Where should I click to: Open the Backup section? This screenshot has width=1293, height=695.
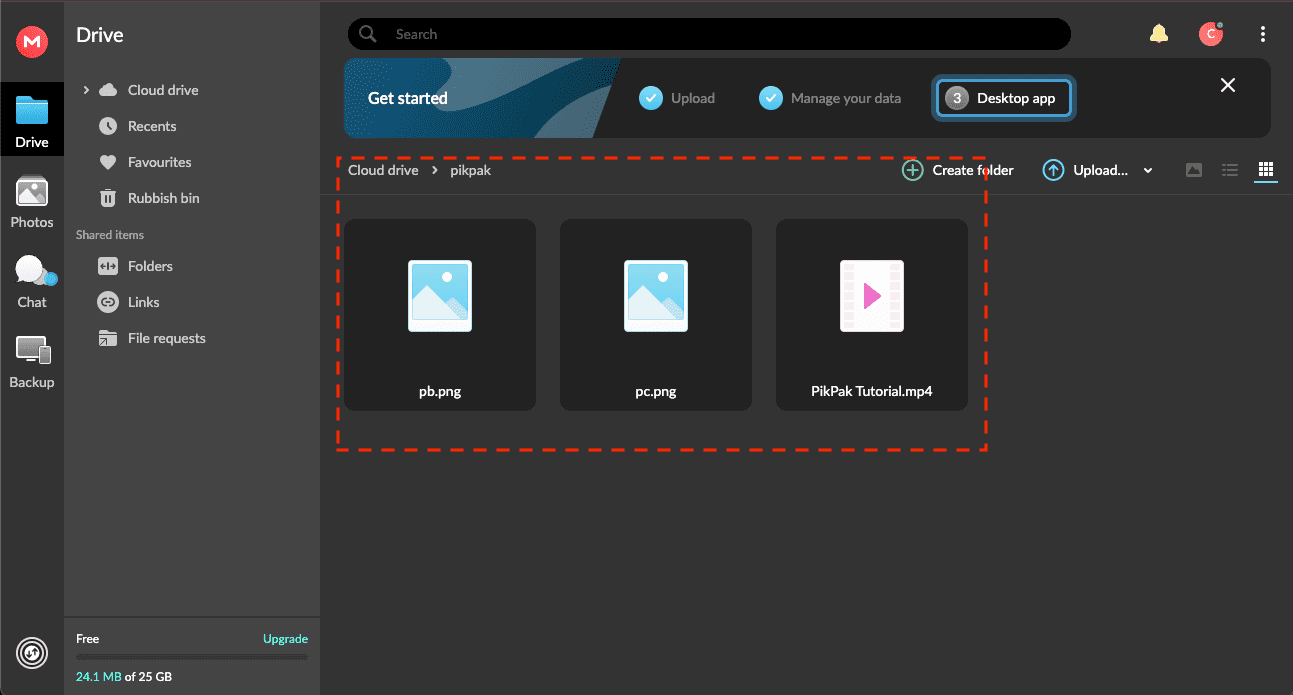click(x=32, y=361)
